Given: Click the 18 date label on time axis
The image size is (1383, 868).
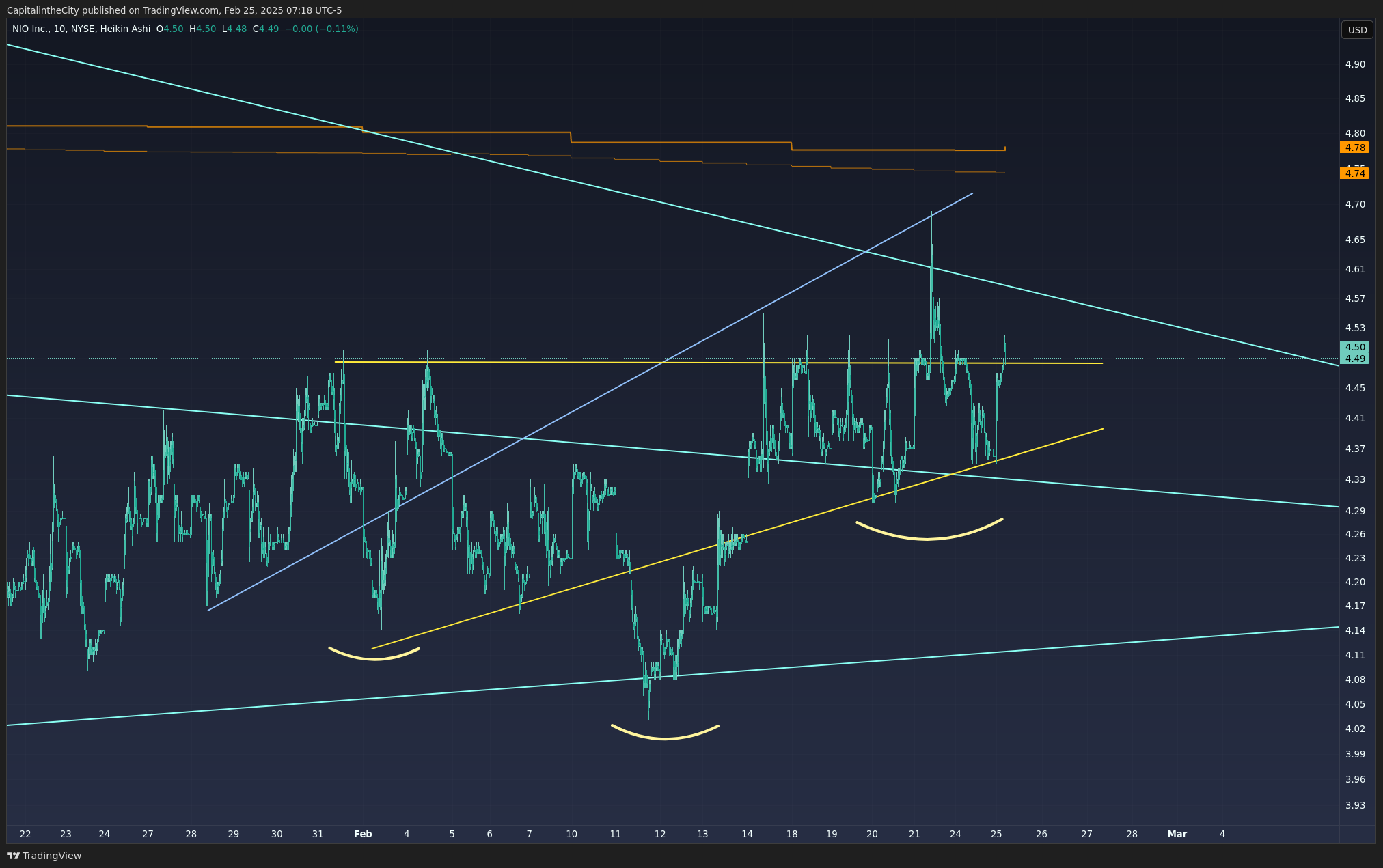Looking at the screenshot, I should (792, 834).
